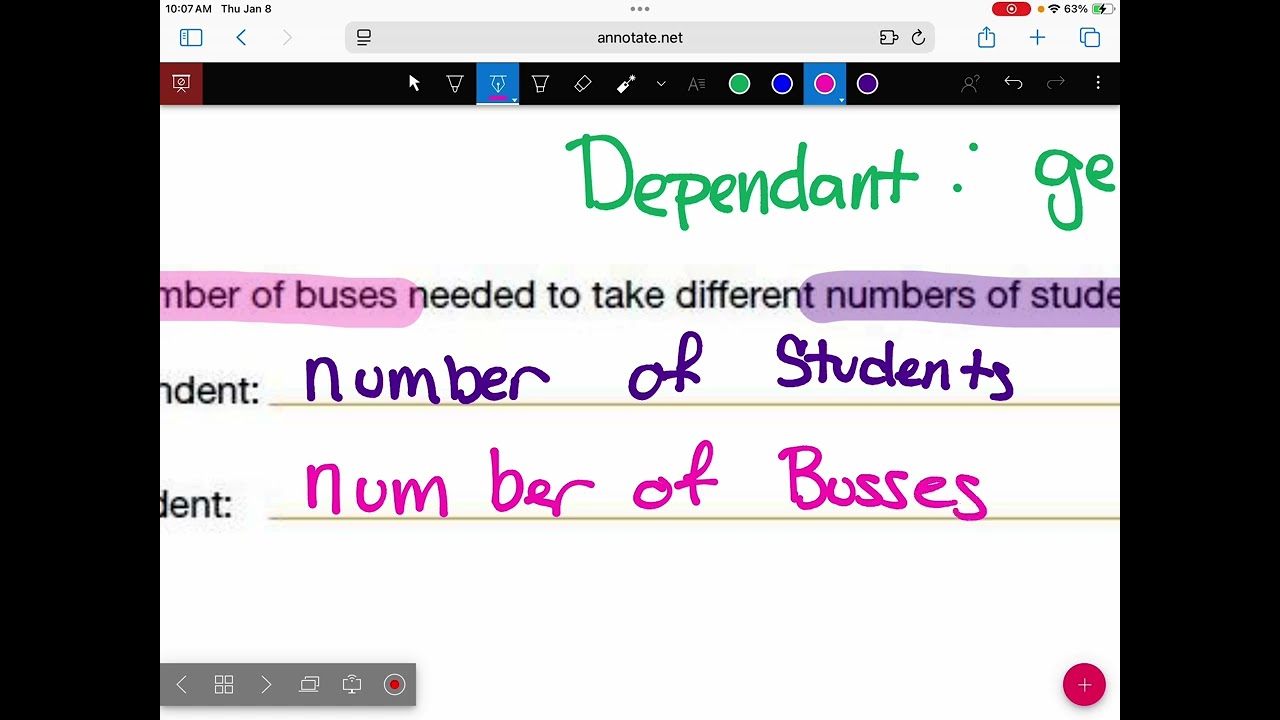Choose the purple pen color
Screen dimensions: 1280x720
pos(867,84)
